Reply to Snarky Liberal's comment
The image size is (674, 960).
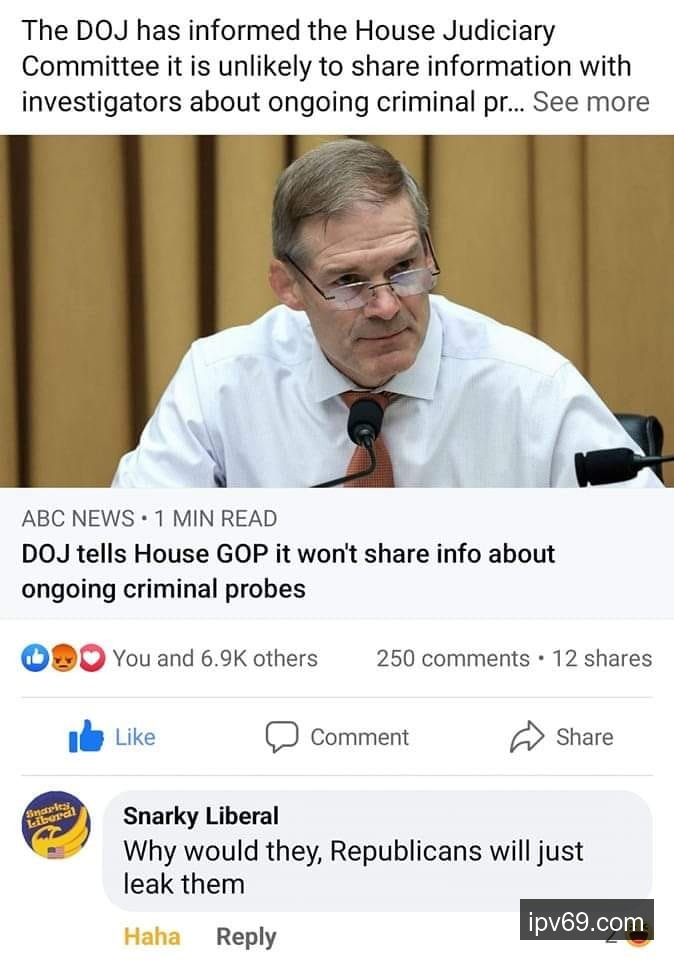coord(246,937)
